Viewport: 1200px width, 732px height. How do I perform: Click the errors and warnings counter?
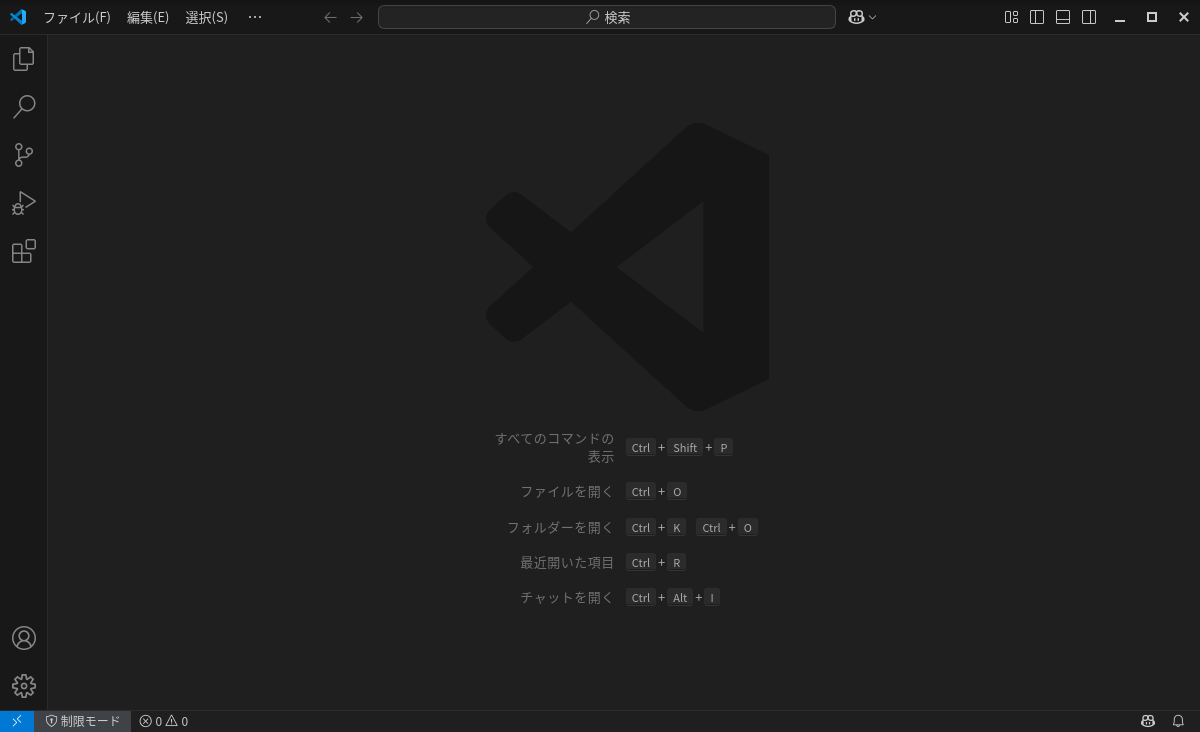click(163, 721)
